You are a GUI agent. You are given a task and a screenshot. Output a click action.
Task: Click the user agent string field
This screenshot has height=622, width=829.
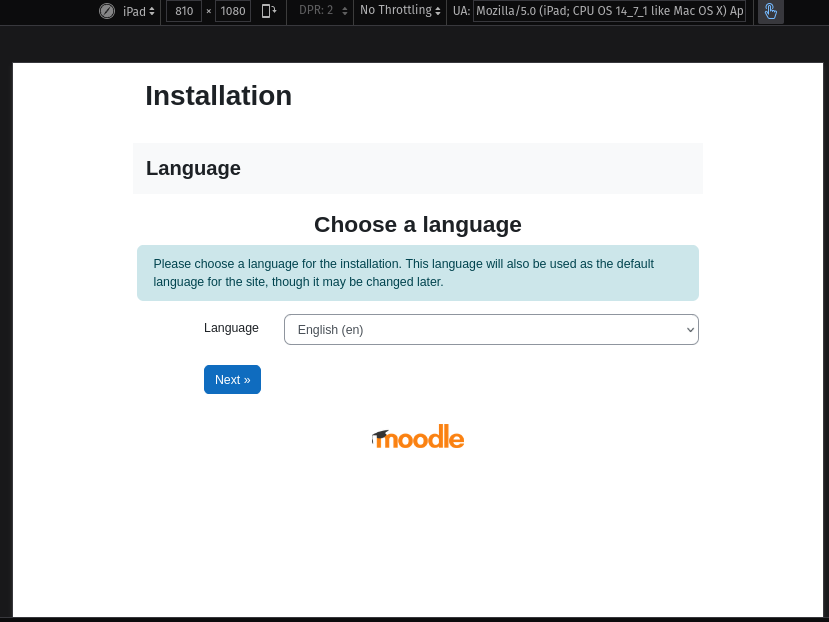[609, 11]
